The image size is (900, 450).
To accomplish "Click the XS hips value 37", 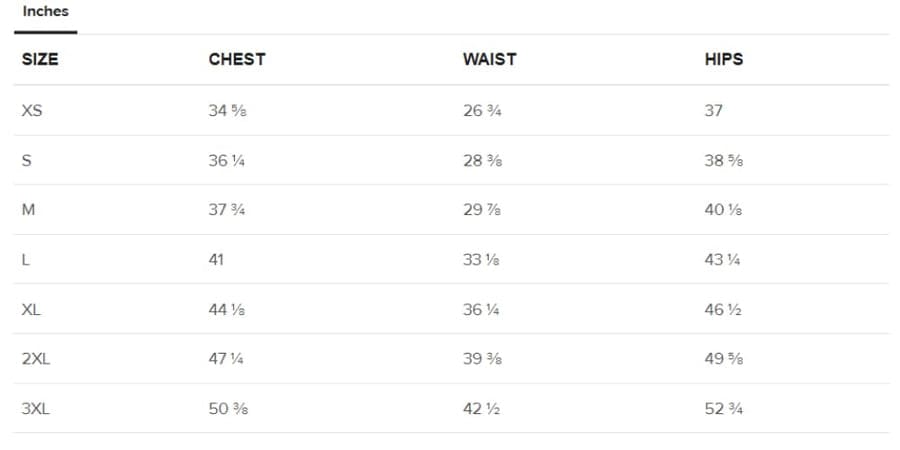I will [x=713, y=110].
